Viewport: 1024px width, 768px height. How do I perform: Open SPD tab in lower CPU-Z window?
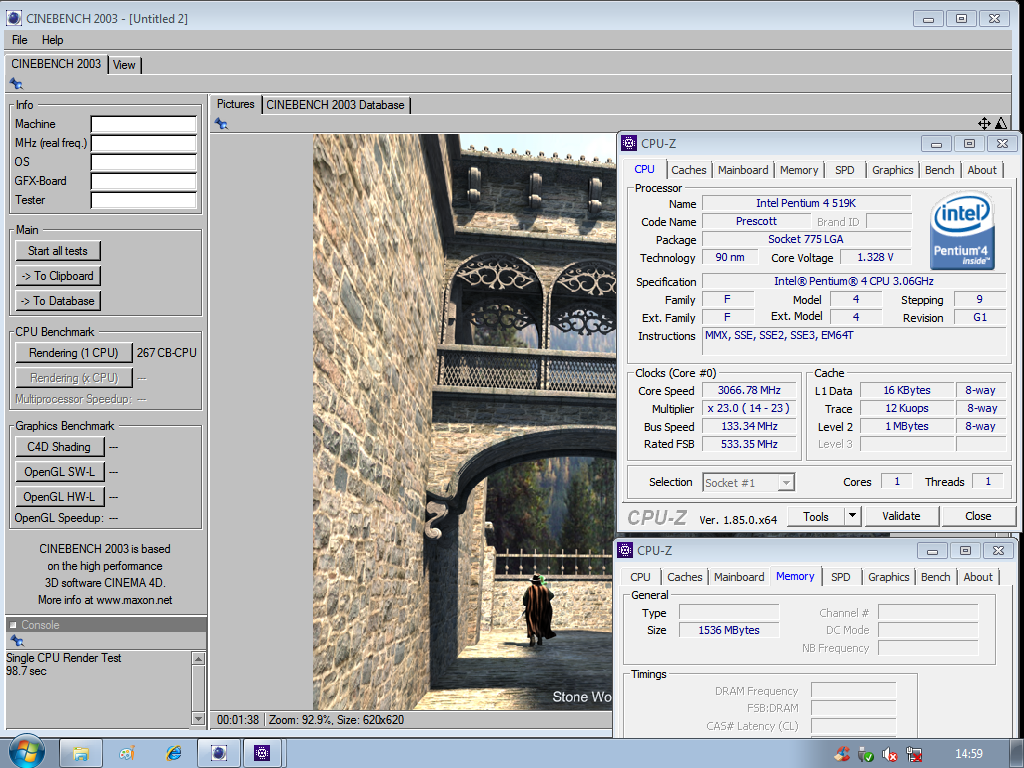point(840,577)
